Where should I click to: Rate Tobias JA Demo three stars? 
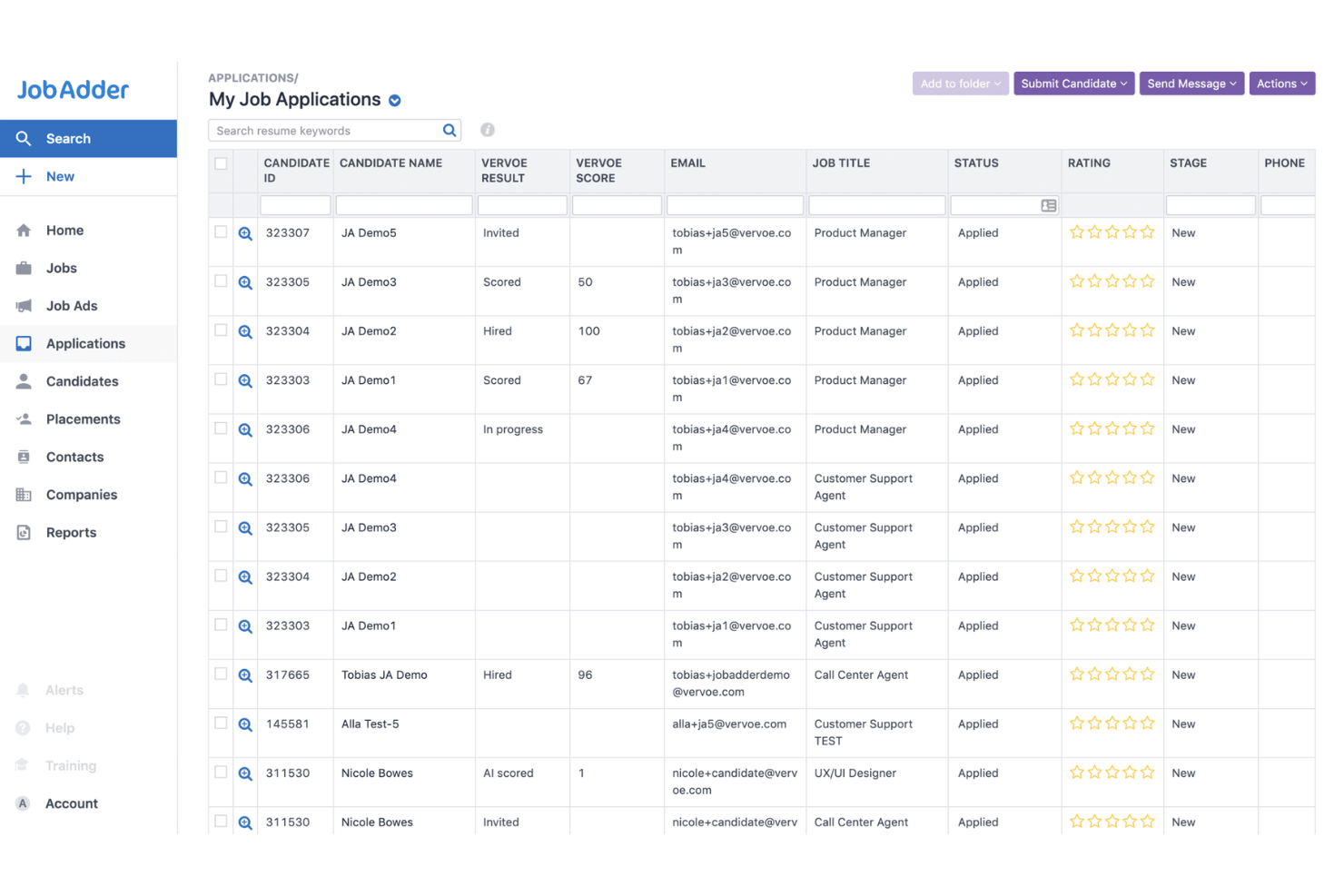click(x=1112, y=674)
